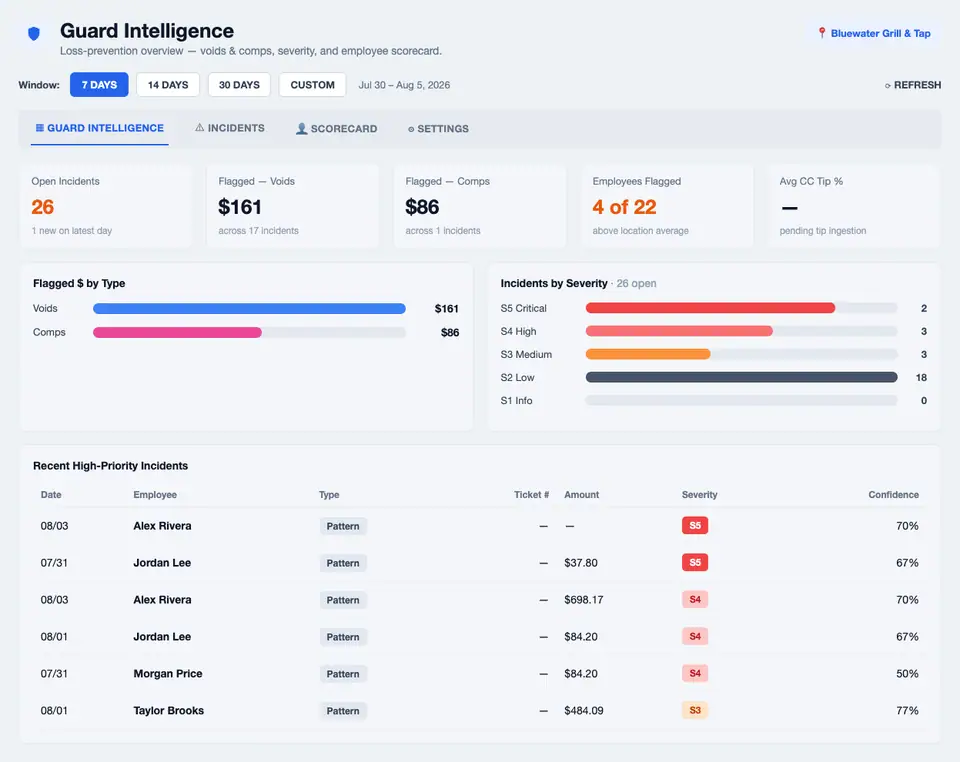Click the S1 Info empty bar
Viewport: 960px width, 762px height.
coord(741,400)
